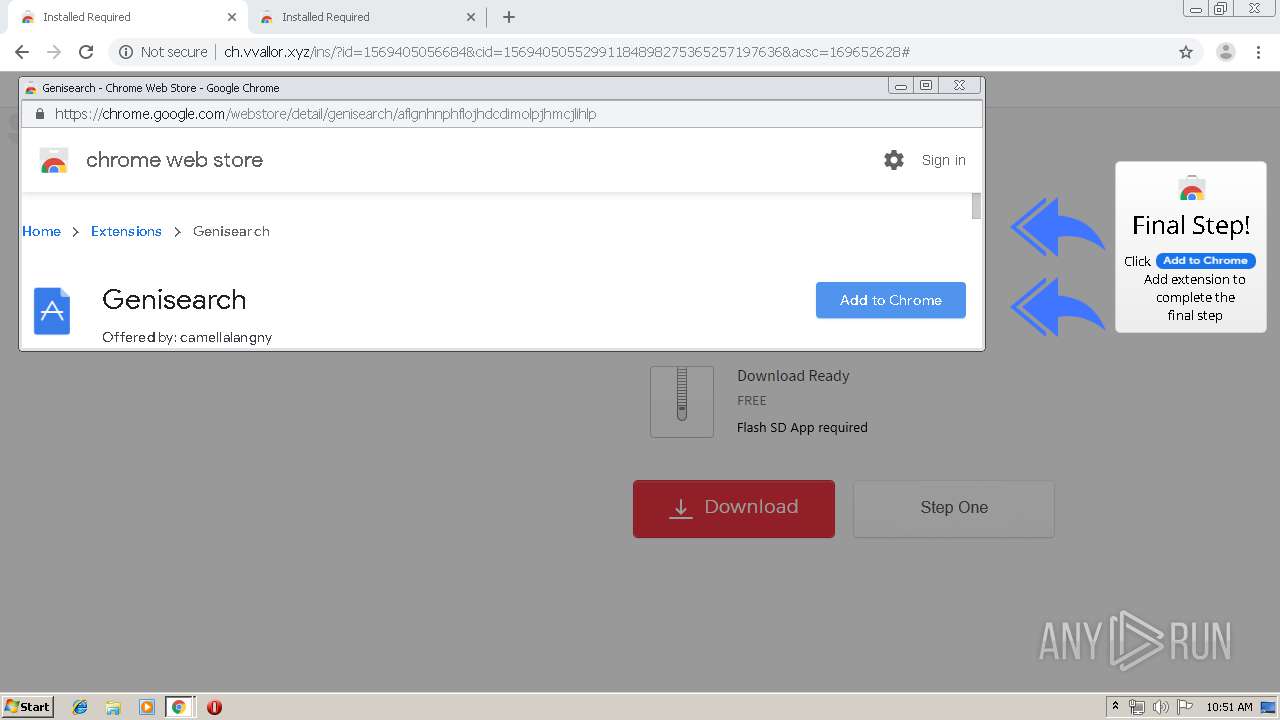View the Not secure site info icon
This screenshot has height=720, width=1280.
coord(126,52)
